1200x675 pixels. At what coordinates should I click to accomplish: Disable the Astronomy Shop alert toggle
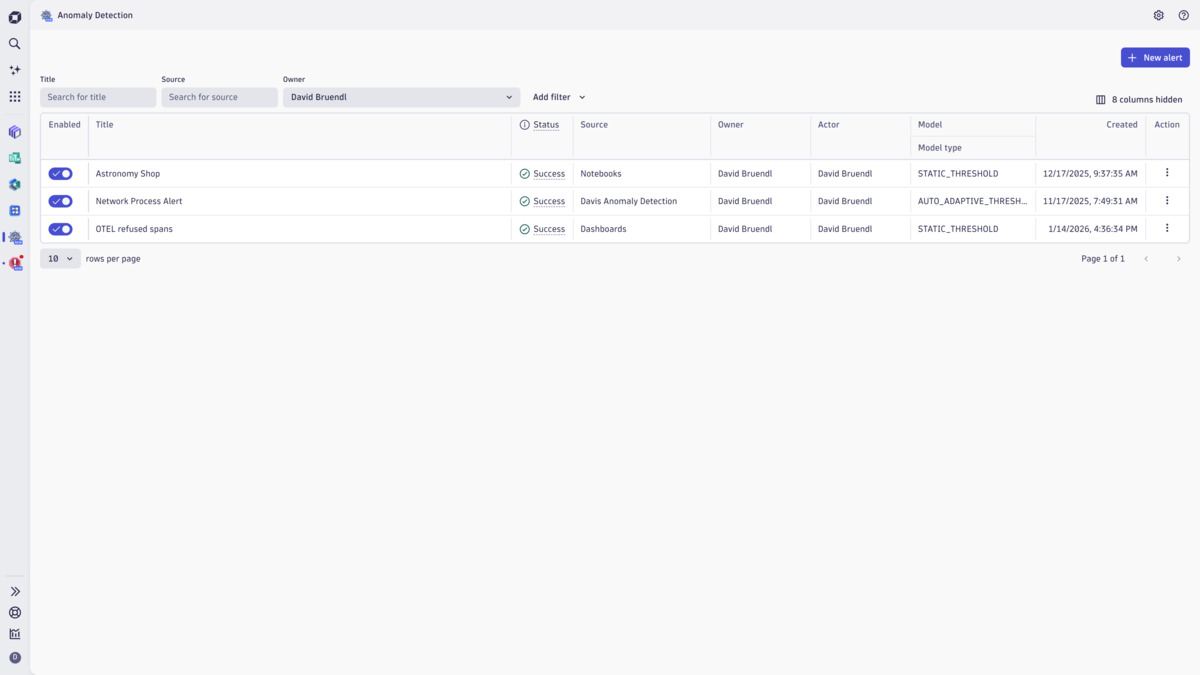[60, 173]
